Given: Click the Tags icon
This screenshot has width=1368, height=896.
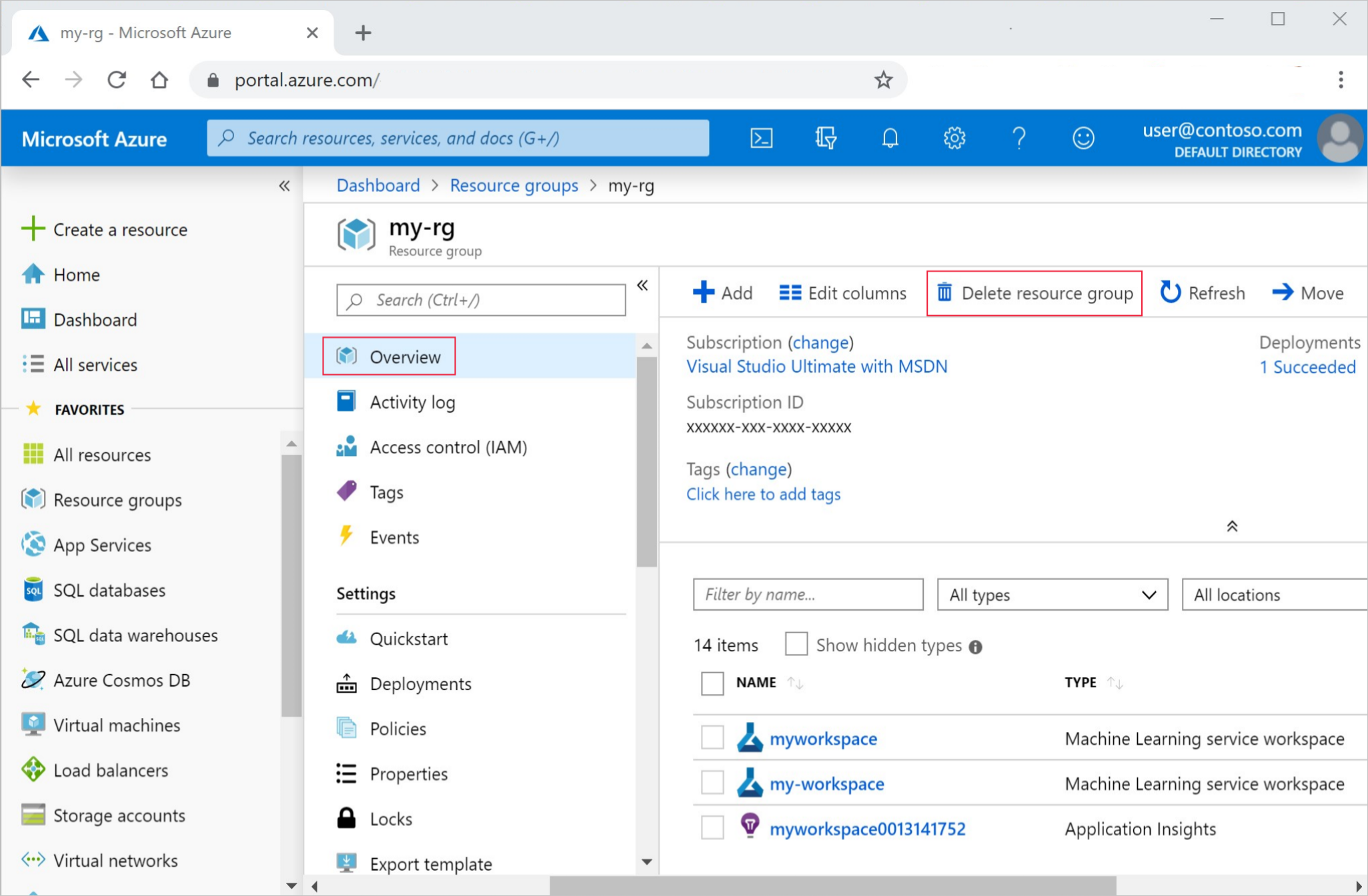Looking at the screenshot, I should (x=346, y=492).
